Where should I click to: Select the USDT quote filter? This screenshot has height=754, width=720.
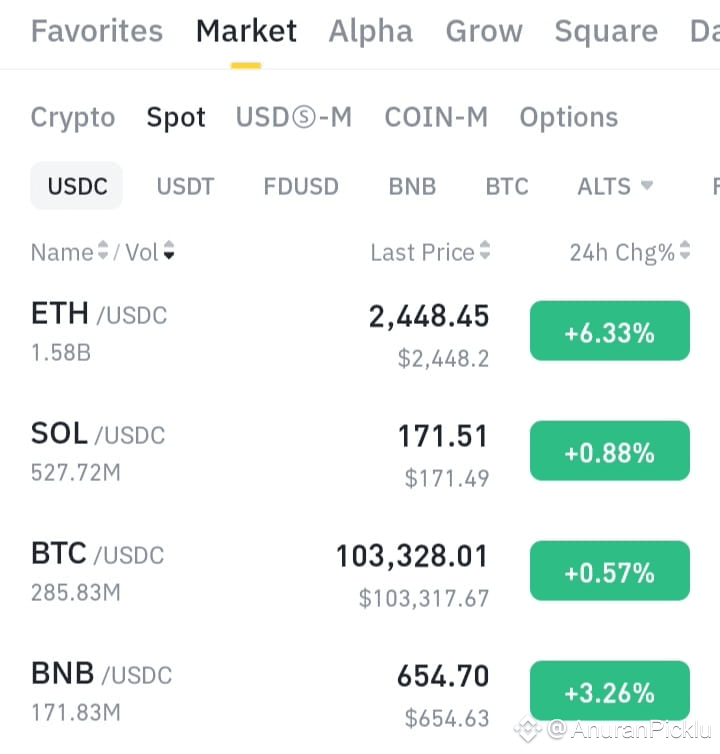click(x=185, y=187)
